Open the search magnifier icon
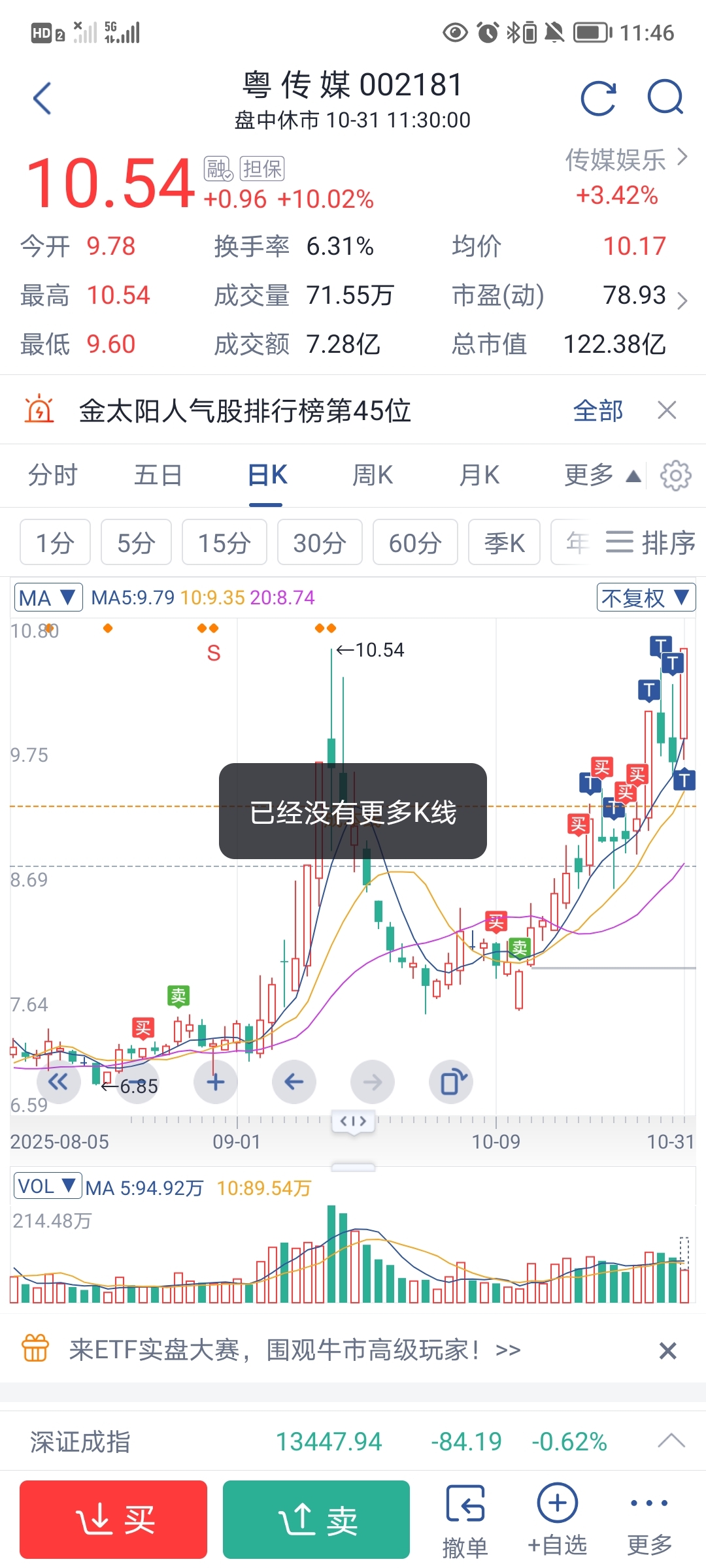Image resolution: width=706 pixels, height=1568 pixels. click(x=665, y=99)
